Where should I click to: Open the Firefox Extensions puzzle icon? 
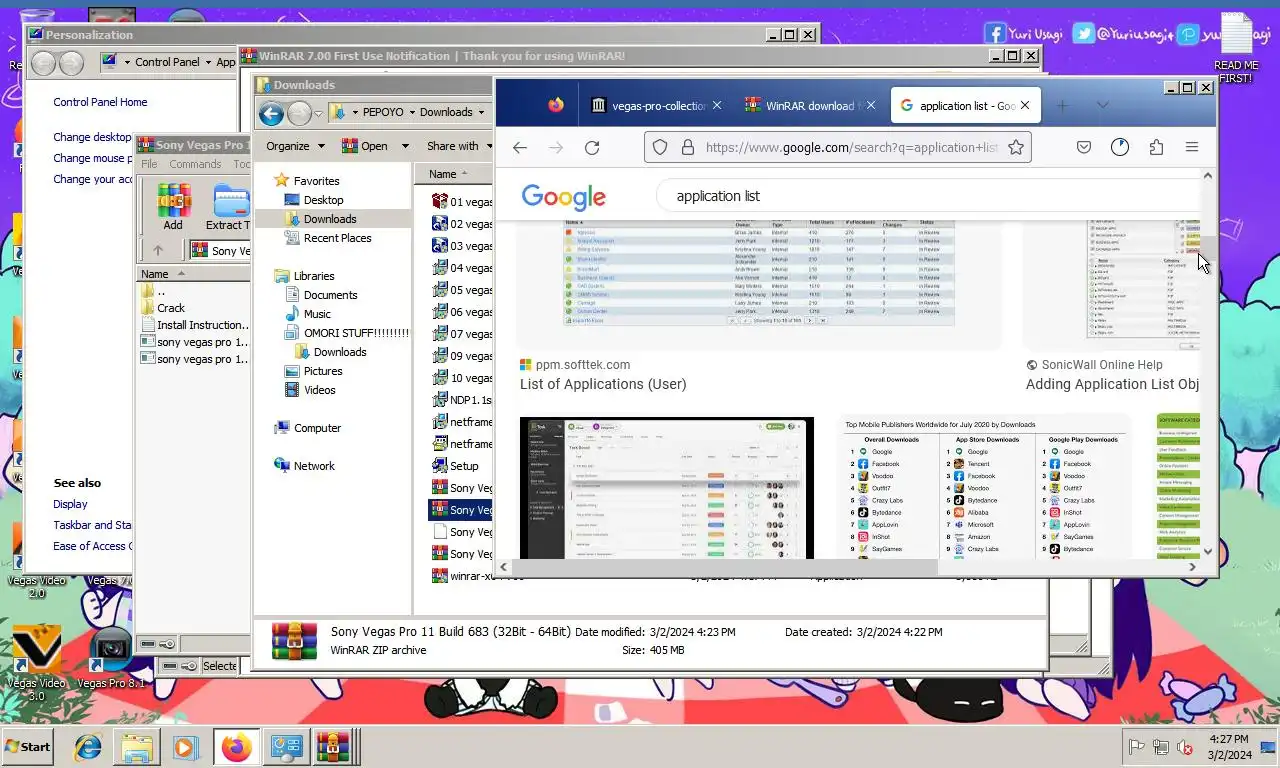(1156, 147)
